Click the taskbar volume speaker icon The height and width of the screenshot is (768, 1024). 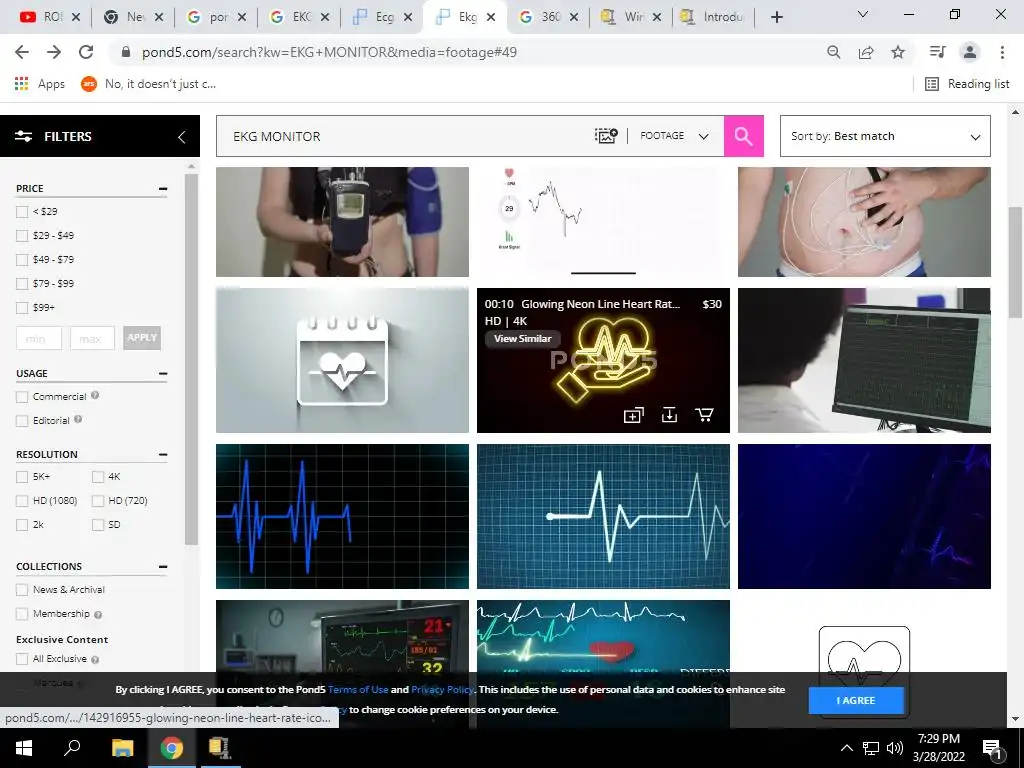(895, 748)
